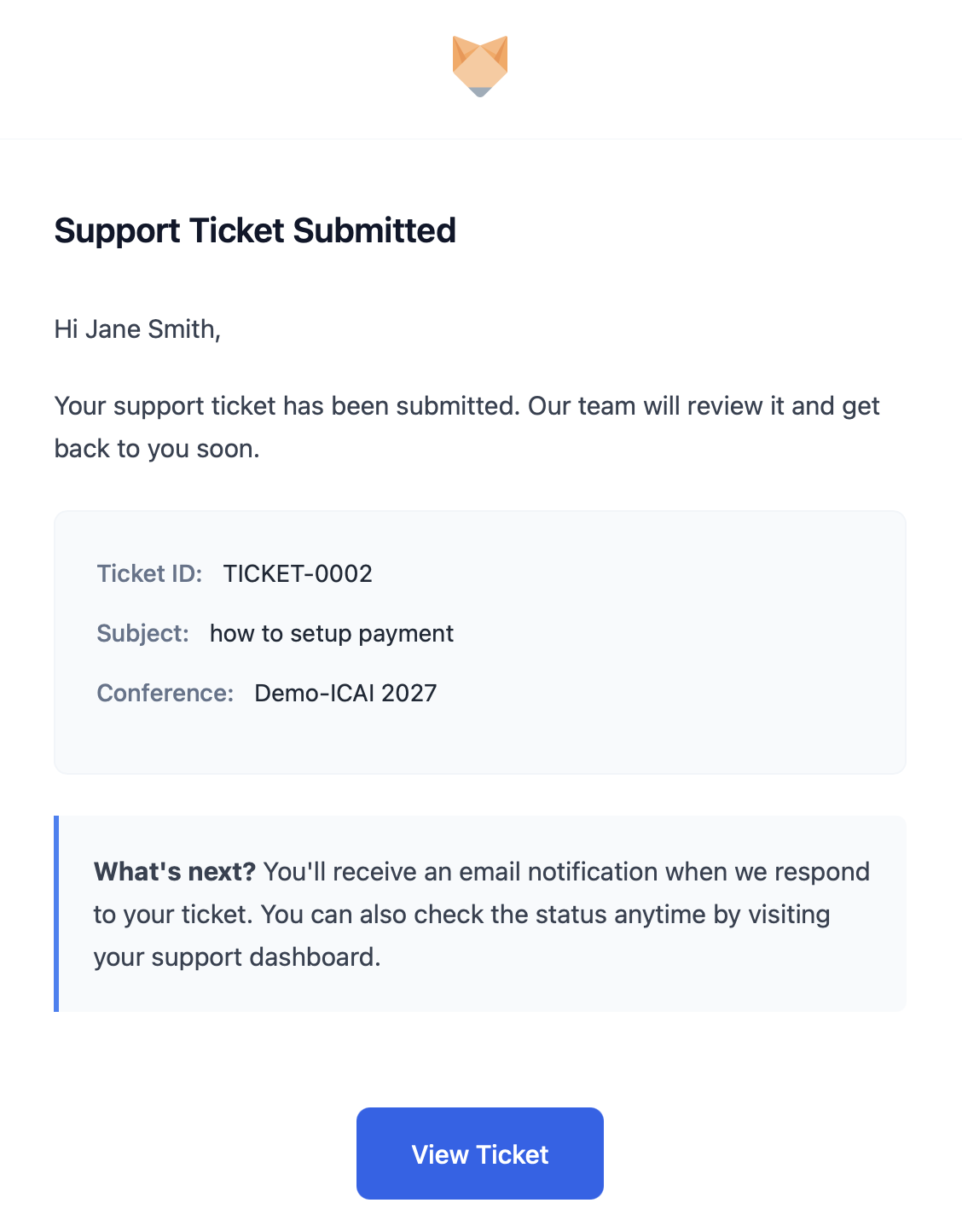Select the Demo-ICAI 2027 conference name
962x1232 pixels.
345,693
